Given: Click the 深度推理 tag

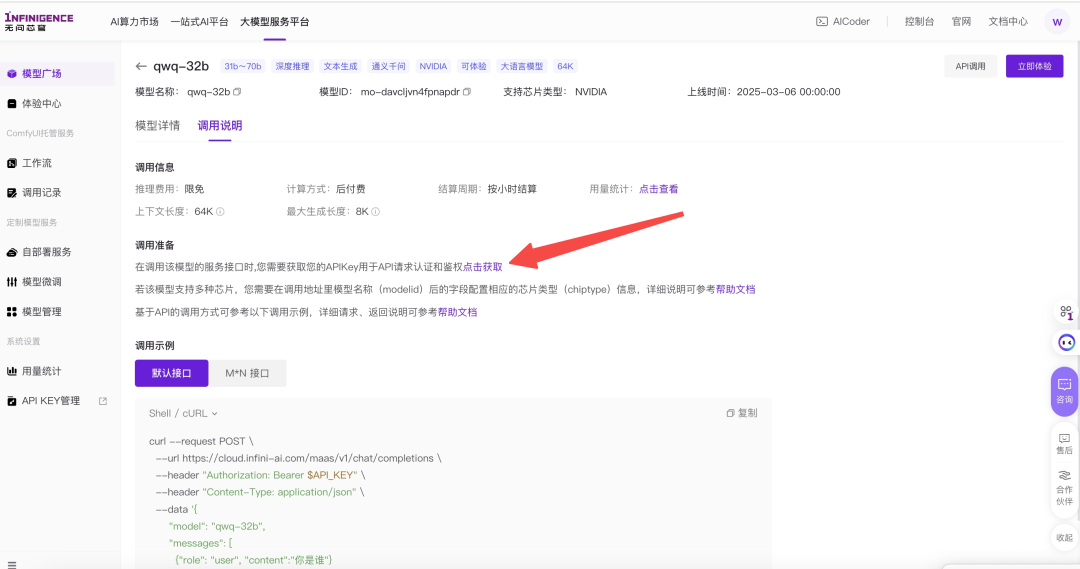Looking at the screenshot, I should click(x=293, y=66).
